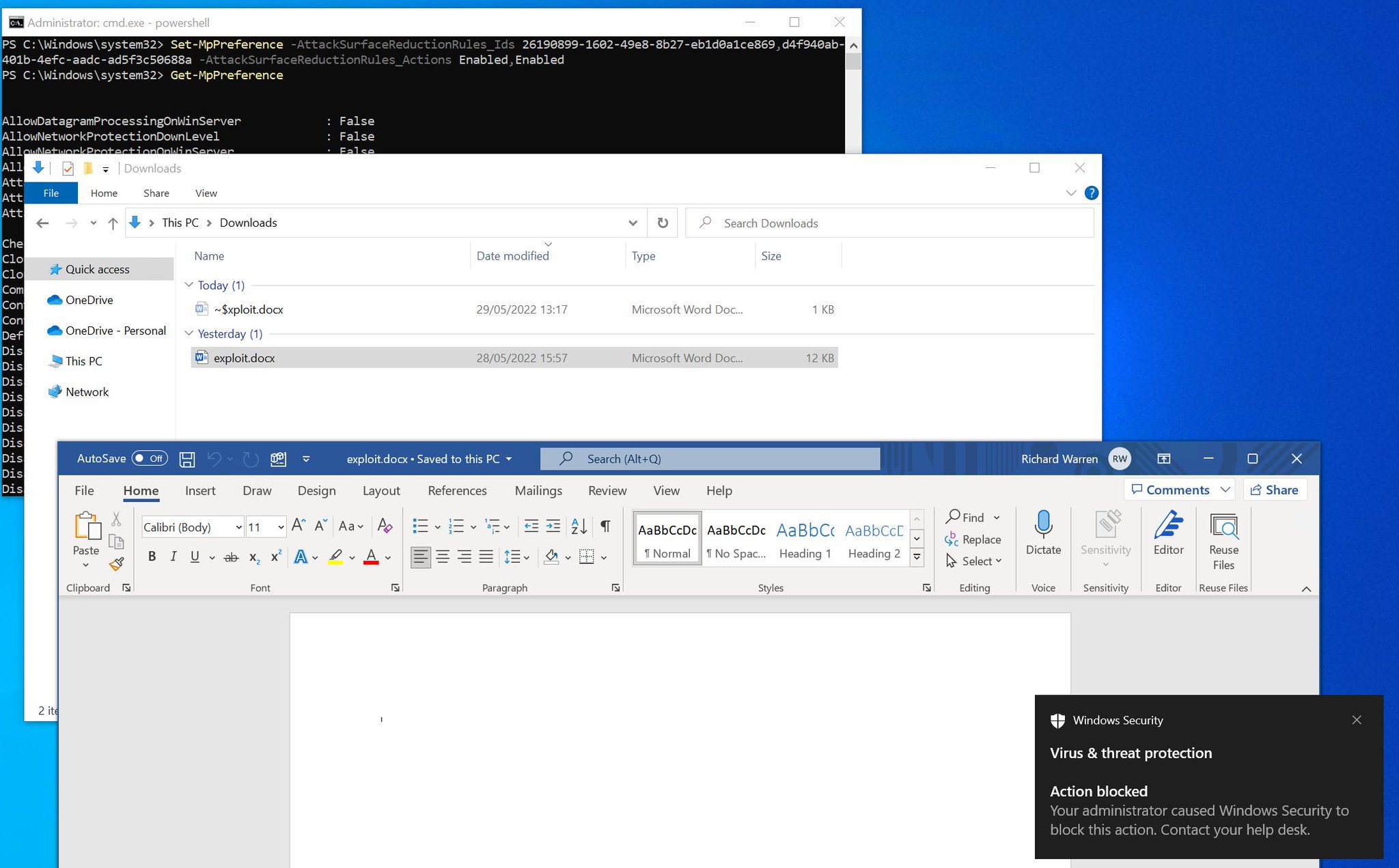Toggle the AutoSave switch

pyautogui.click(x=150, y=458)
